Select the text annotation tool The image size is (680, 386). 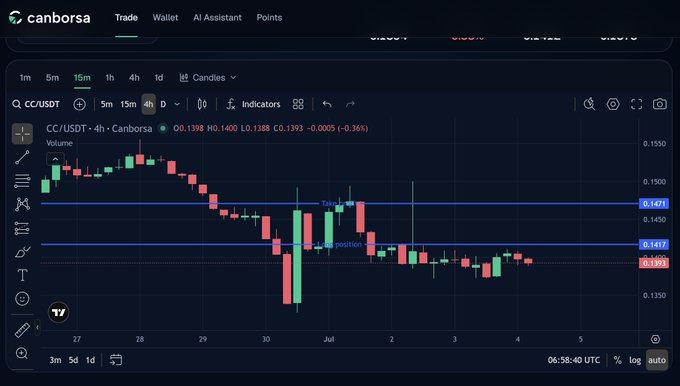(22, 275)
